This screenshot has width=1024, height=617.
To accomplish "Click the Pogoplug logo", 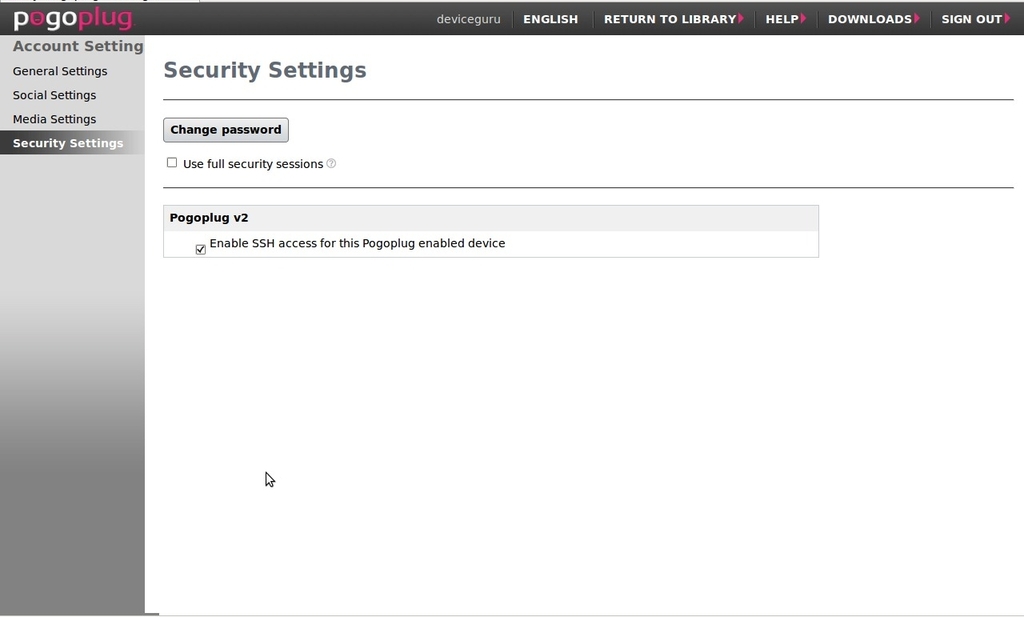I will coord(73,19).
